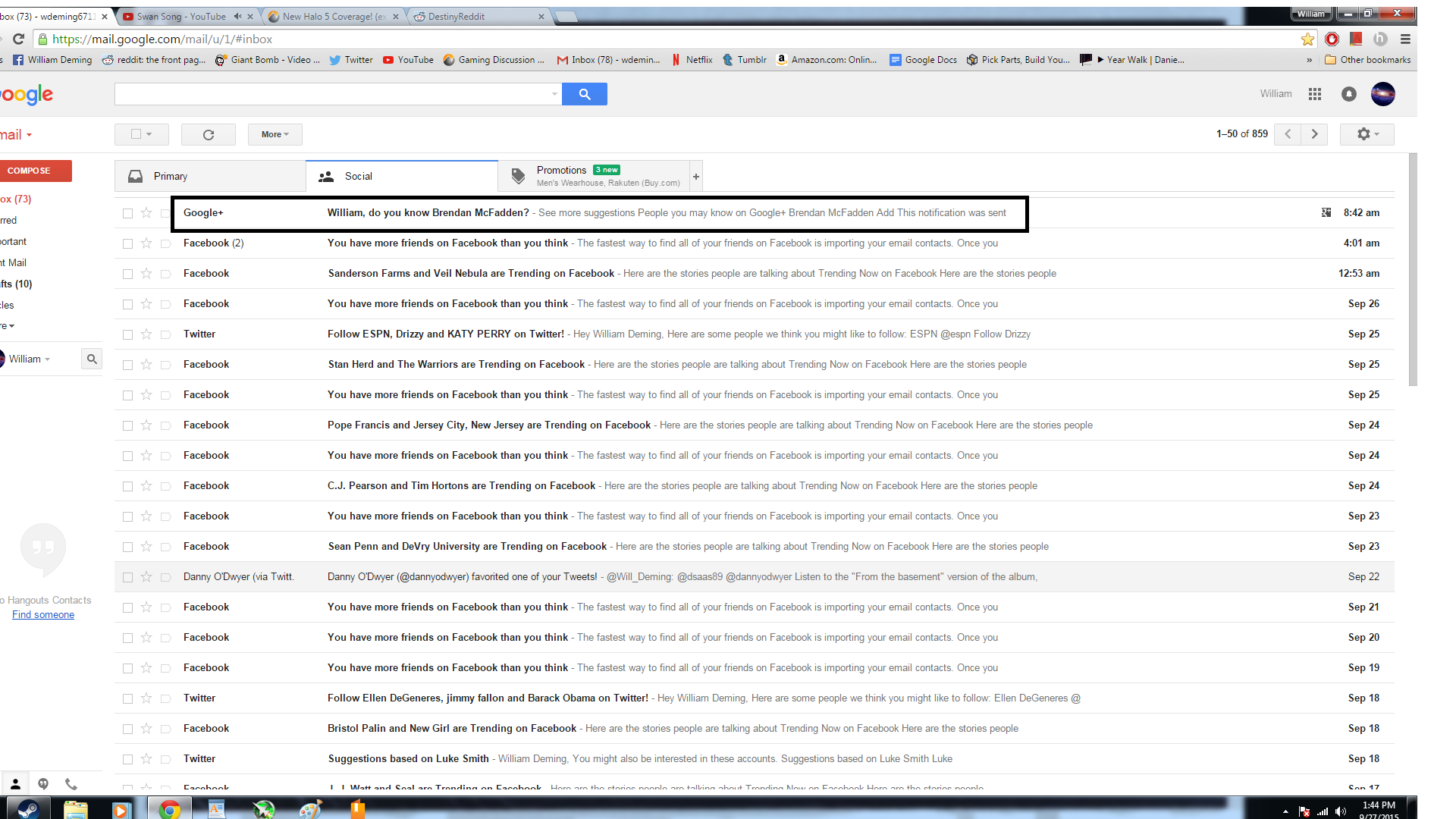Image resolution: width=1456 pixels, height=819 pixels.
Task: Open the Google notifications bell icon
Action: tap(1348, 94)
